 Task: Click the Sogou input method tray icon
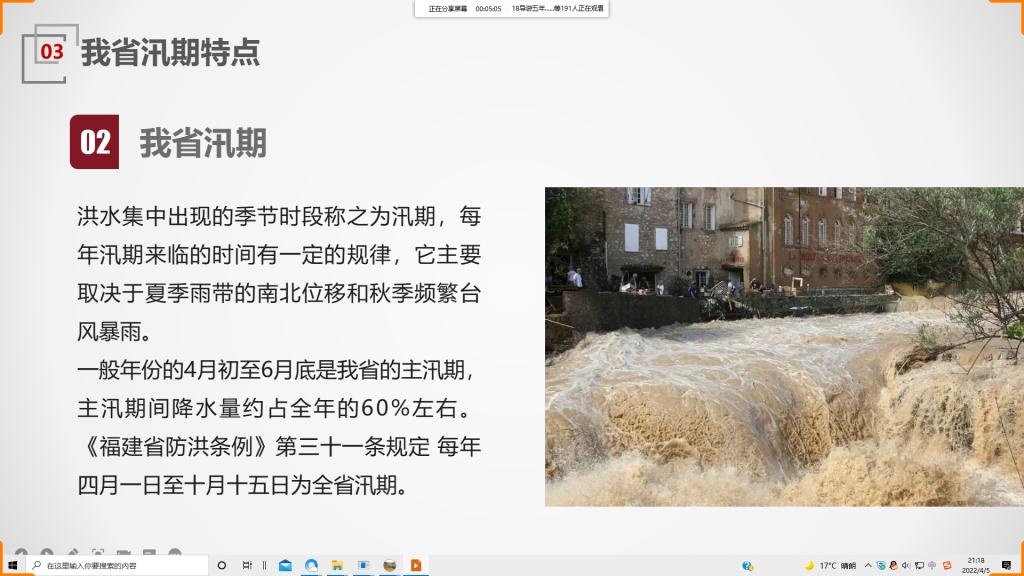point(945,565)
